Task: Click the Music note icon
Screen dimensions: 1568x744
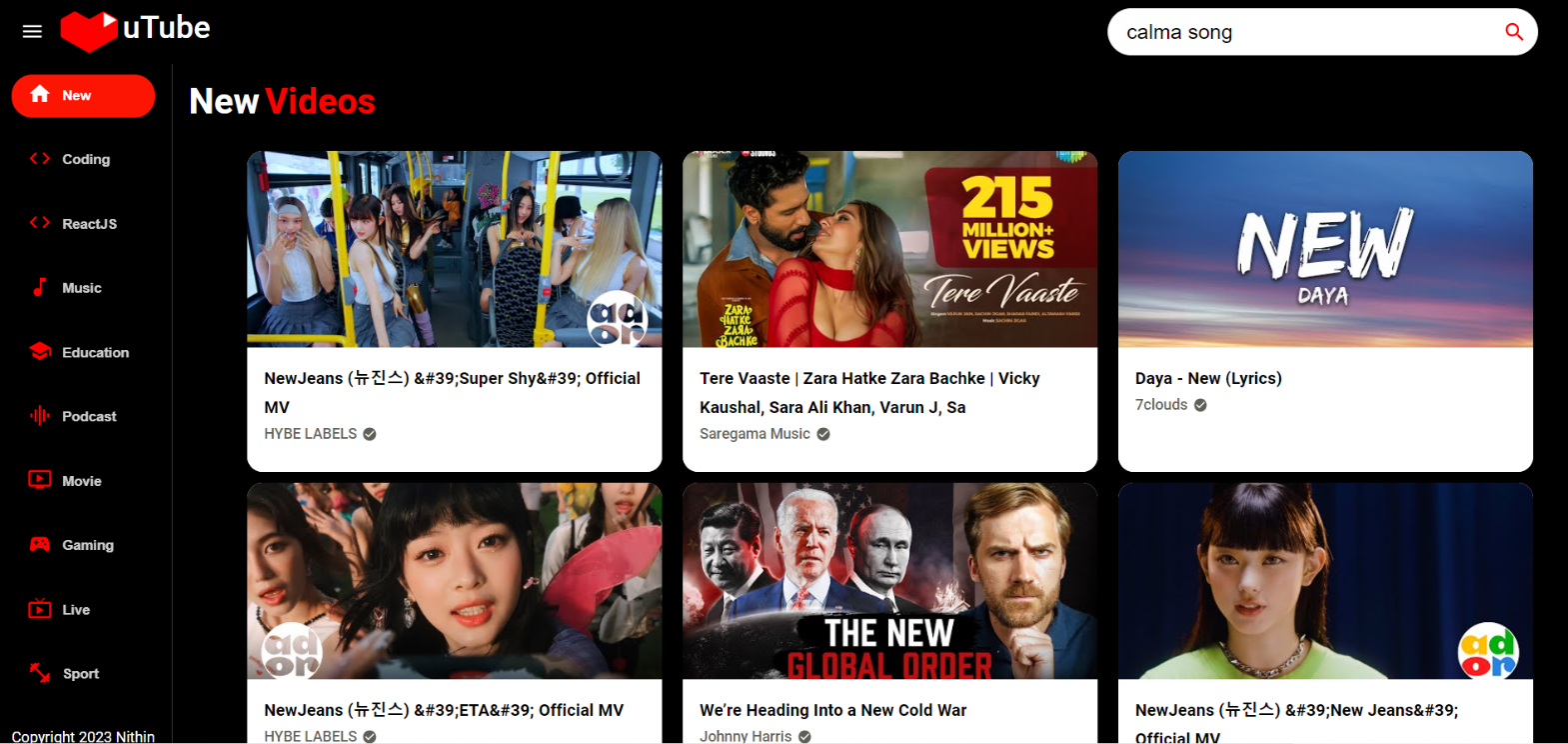Action: (40, 287)
